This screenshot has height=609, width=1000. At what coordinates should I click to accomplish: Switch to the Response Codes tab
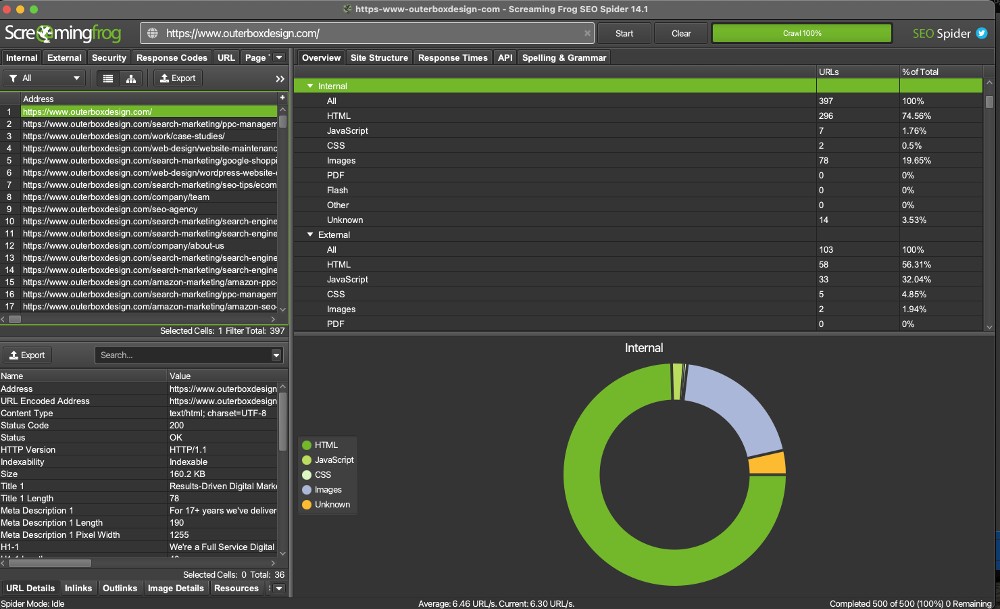tap(172, 57)
